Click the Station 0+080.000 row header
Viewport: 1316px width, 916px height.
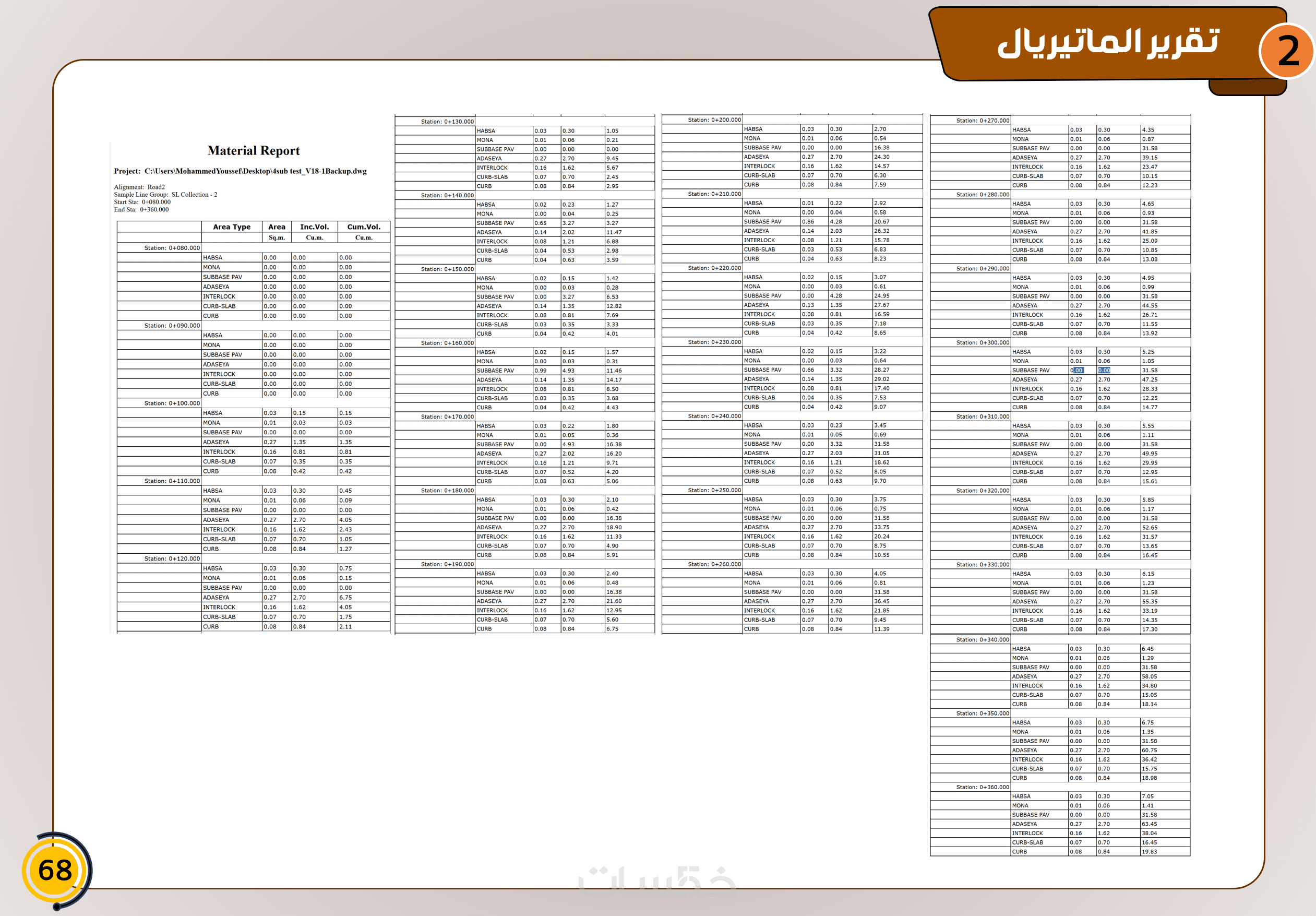click(172, 248)
